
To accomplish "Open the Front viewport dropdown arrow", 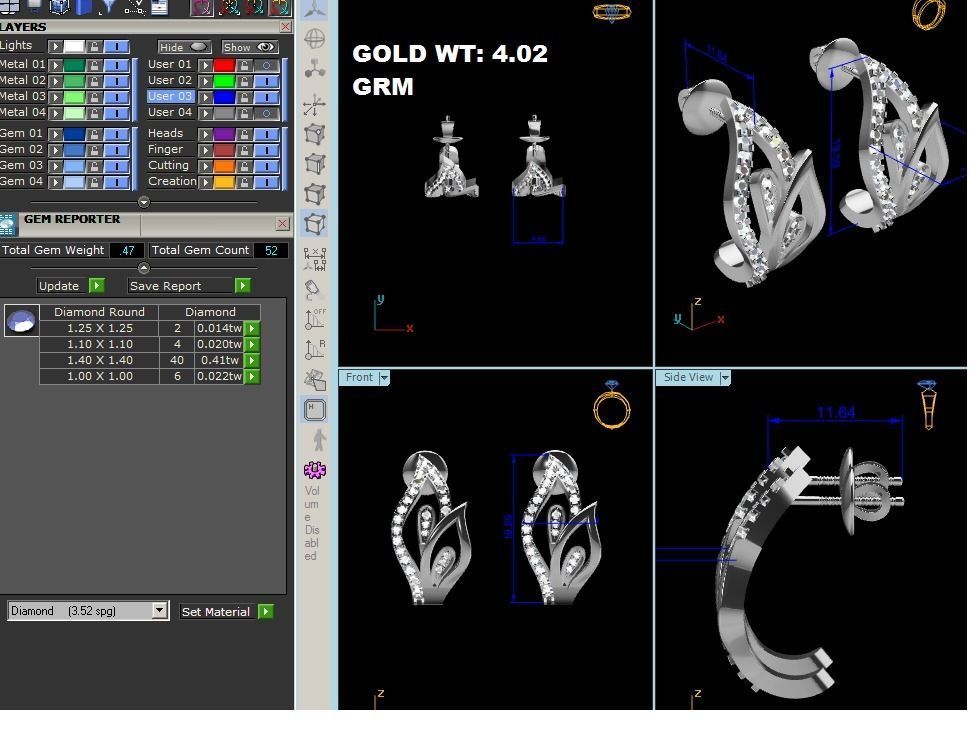I will point(384,377).
